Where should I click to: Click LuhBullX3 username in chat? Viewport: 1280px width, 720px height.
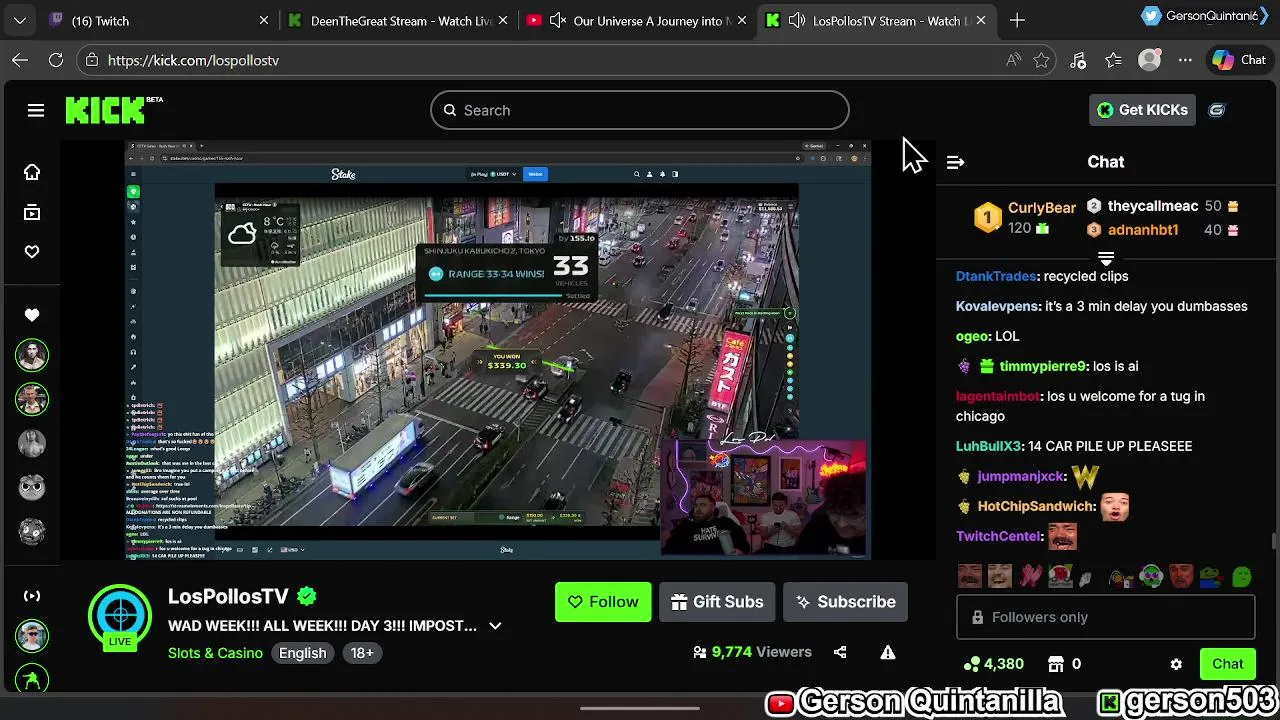[988, 446]
